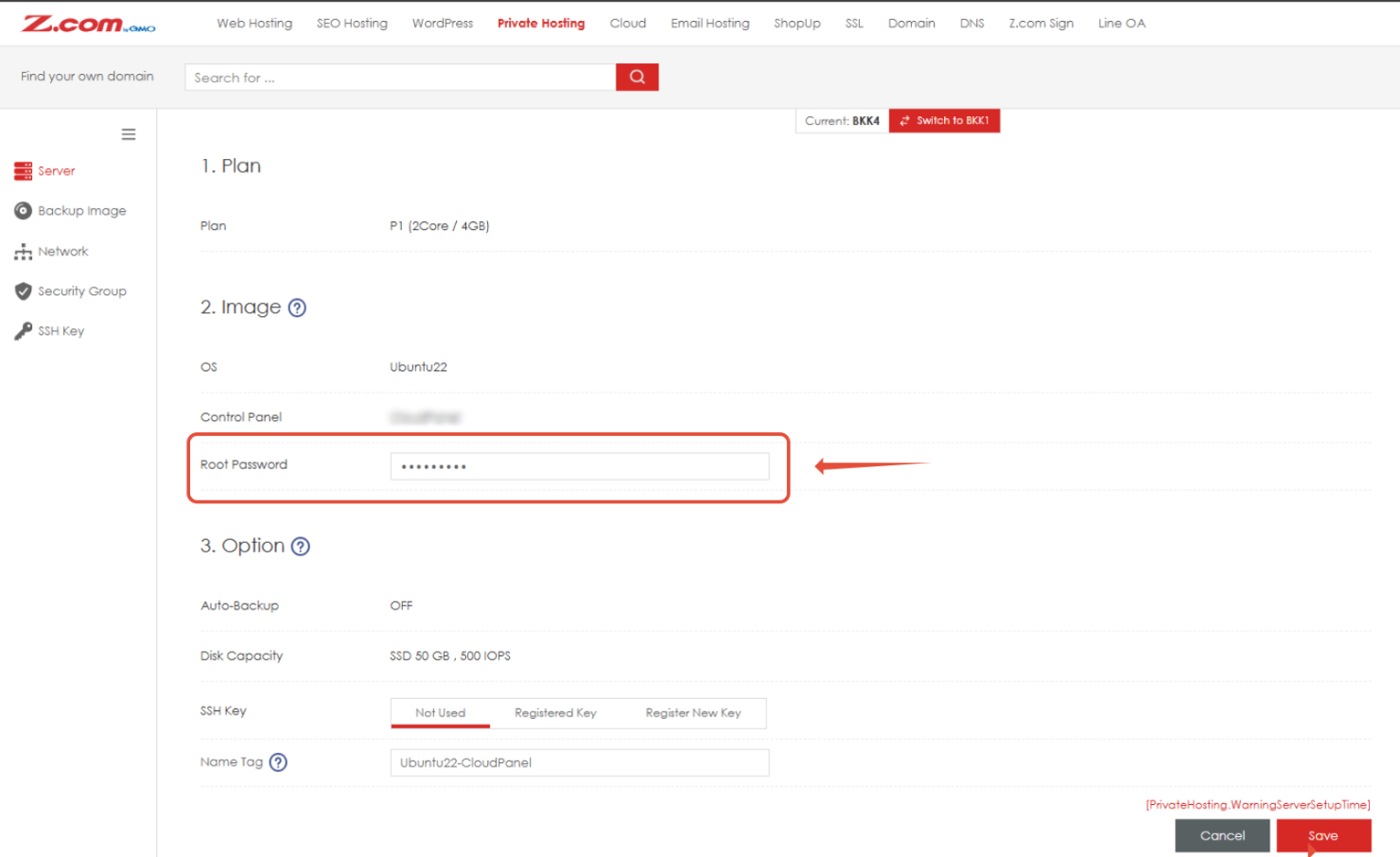This screenshot has width=1400, height=857.
Task: Open WordPress menu item
Action: [x=443, y=24]
